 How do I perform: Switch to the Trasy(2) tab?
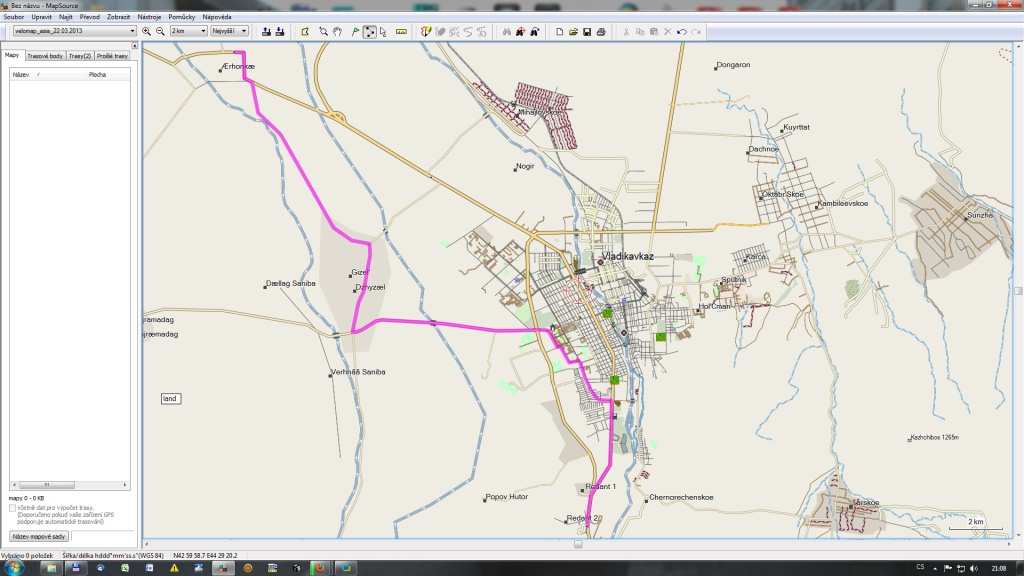coord(80,56)
